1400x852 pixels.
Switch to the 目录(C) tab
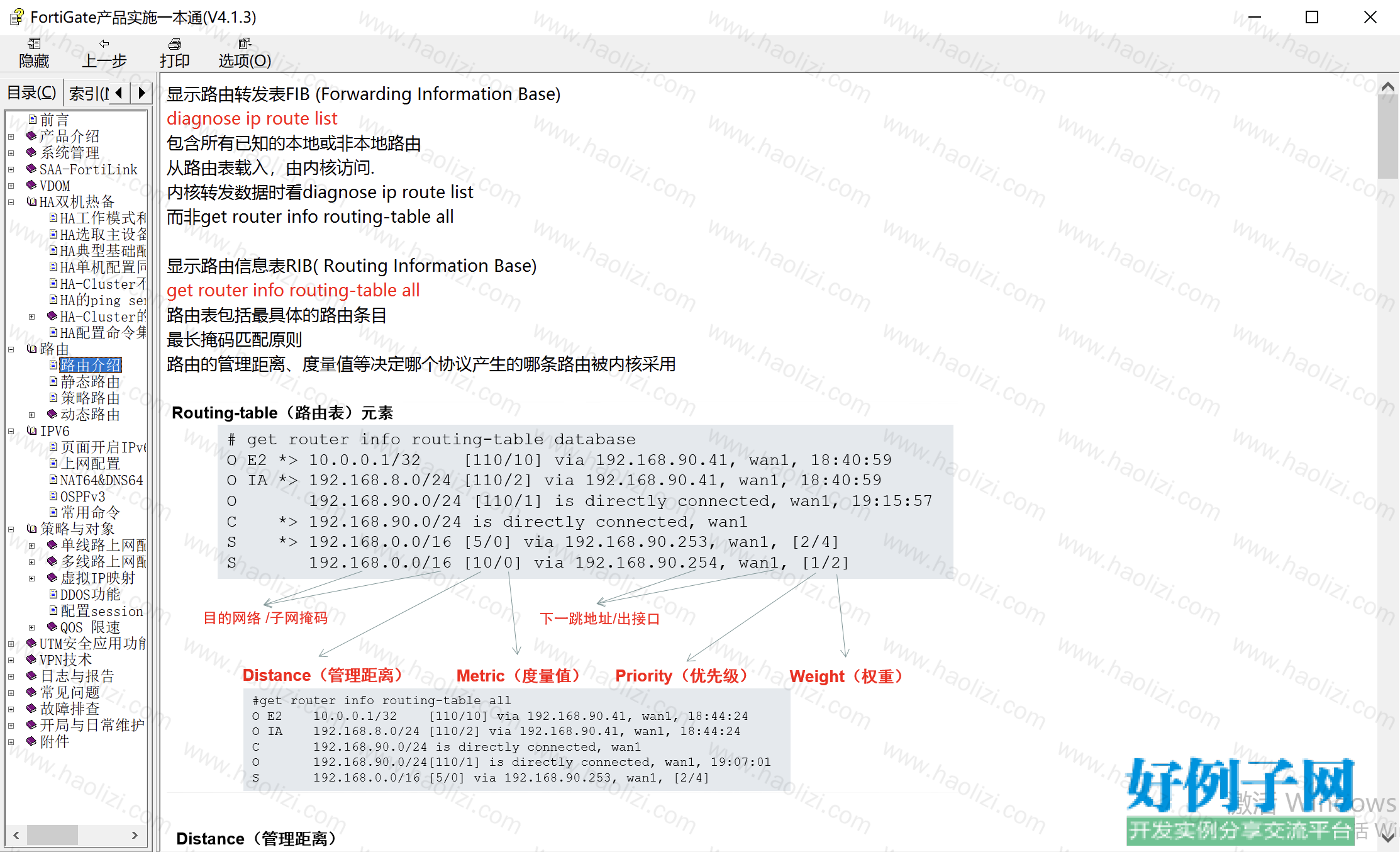pyautogui.click(x=32, y=93)
